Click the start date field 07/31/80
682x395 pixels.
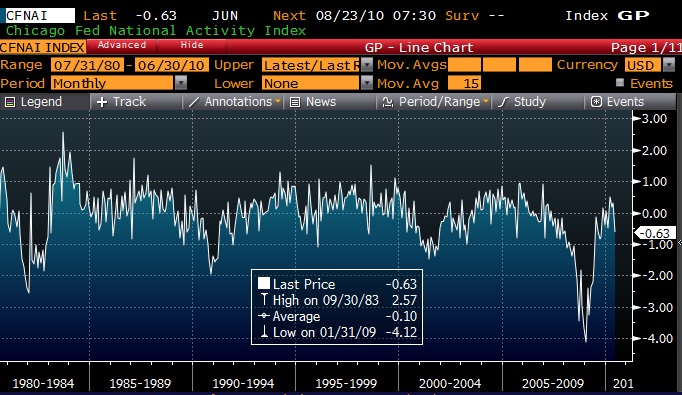pos(87,65)
